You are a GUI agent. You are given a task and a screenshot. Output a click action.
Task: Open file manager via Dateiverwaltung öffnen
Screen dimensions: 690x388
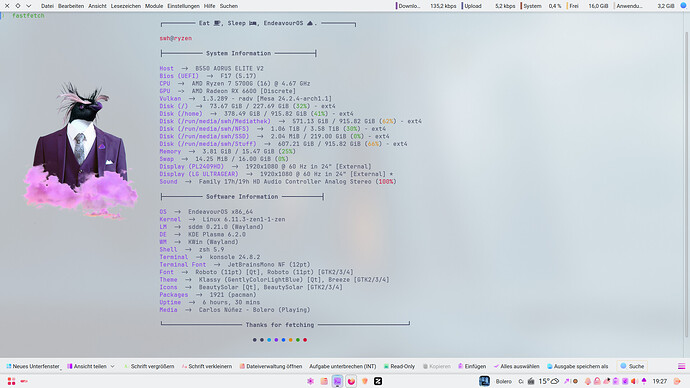[x=271, y=366]
